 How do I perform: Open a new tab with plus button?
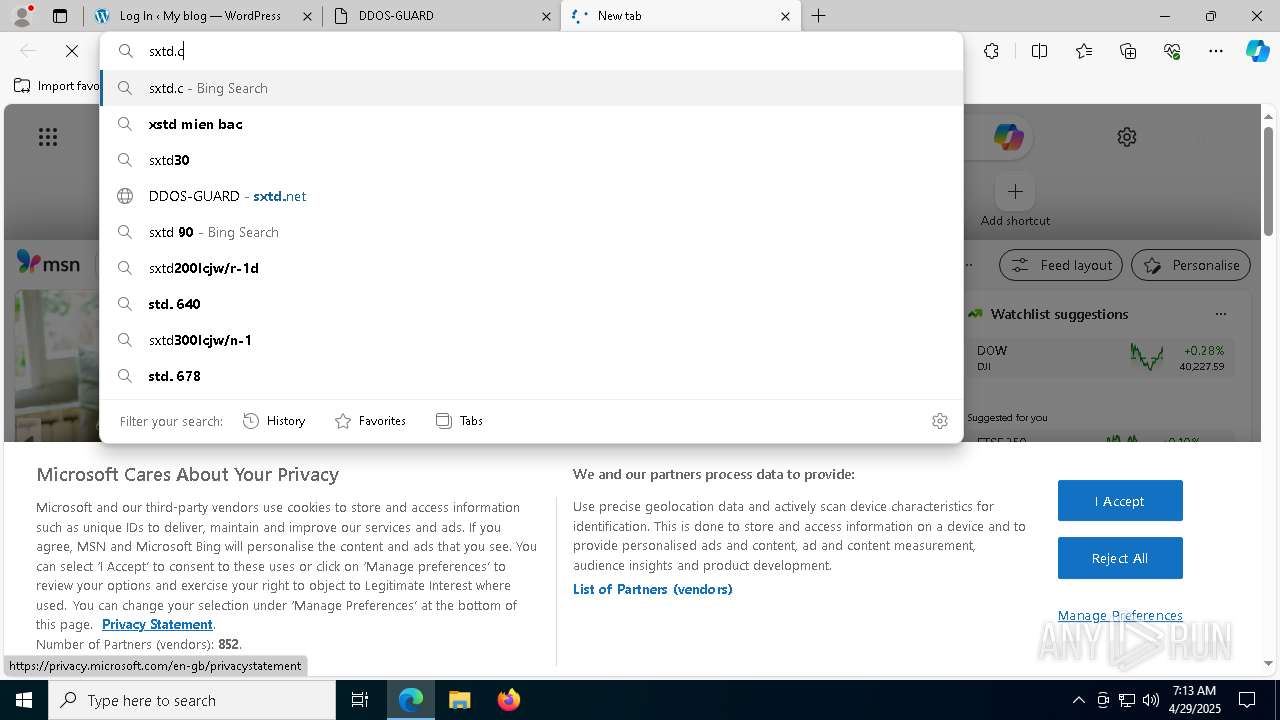pyautogui.click(x=818, y=16)
